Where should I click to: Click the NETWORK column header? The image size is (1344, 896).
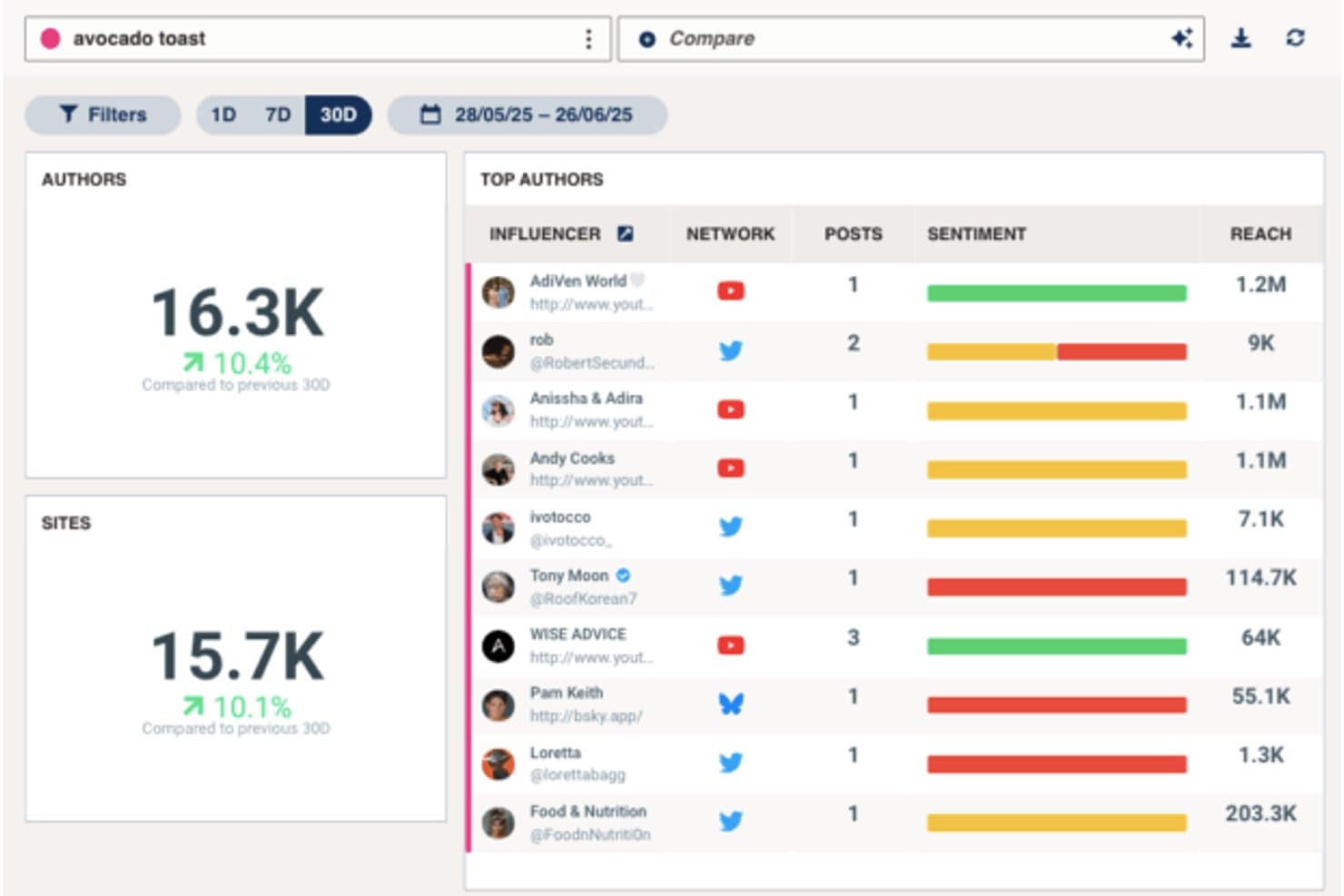(x=730, y=234)
